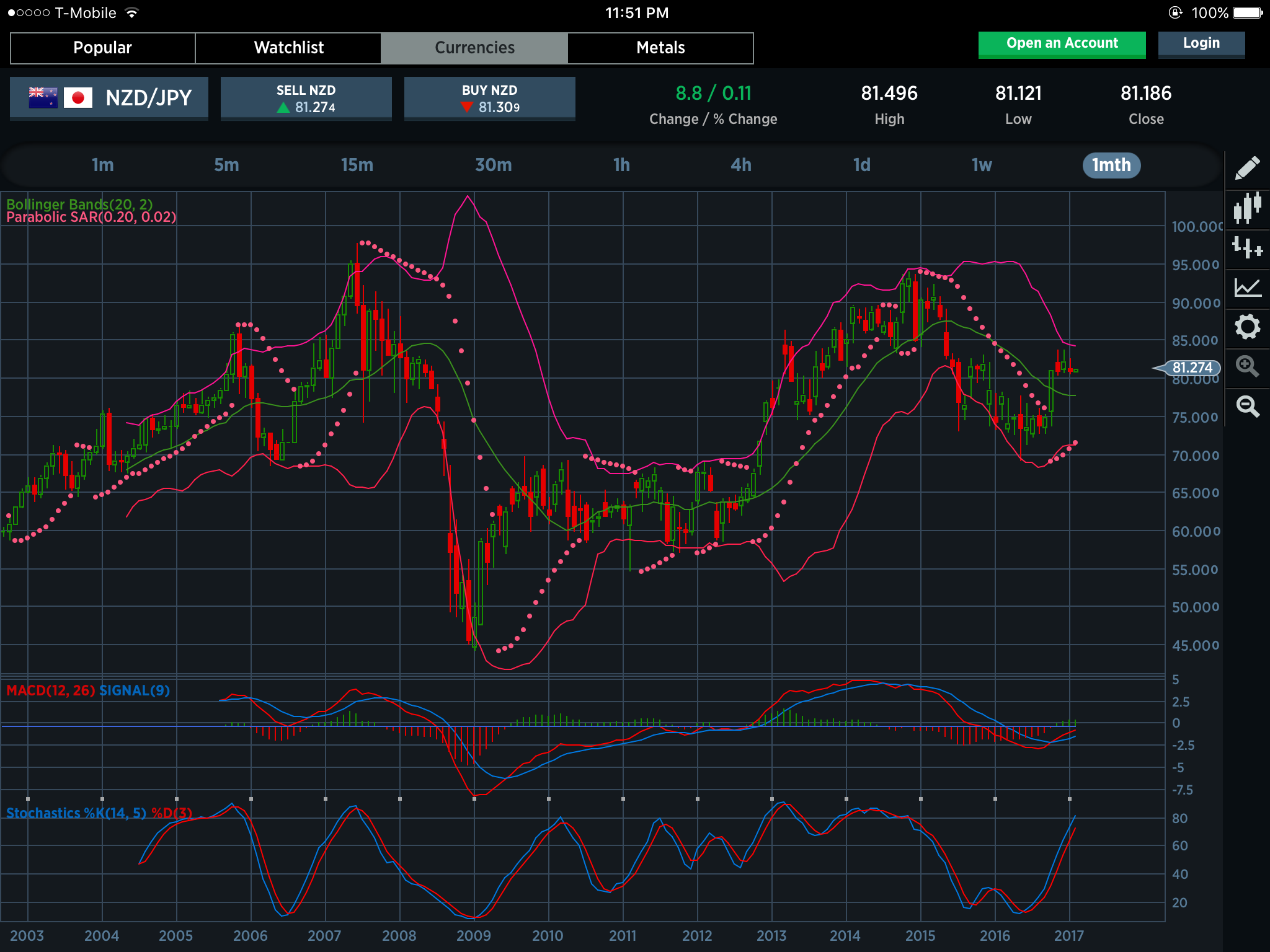Image resolution: width=1270 pixels, height=952 pixels.
Task: Select the pencil drawing tool
Action: click(1247, 168)
